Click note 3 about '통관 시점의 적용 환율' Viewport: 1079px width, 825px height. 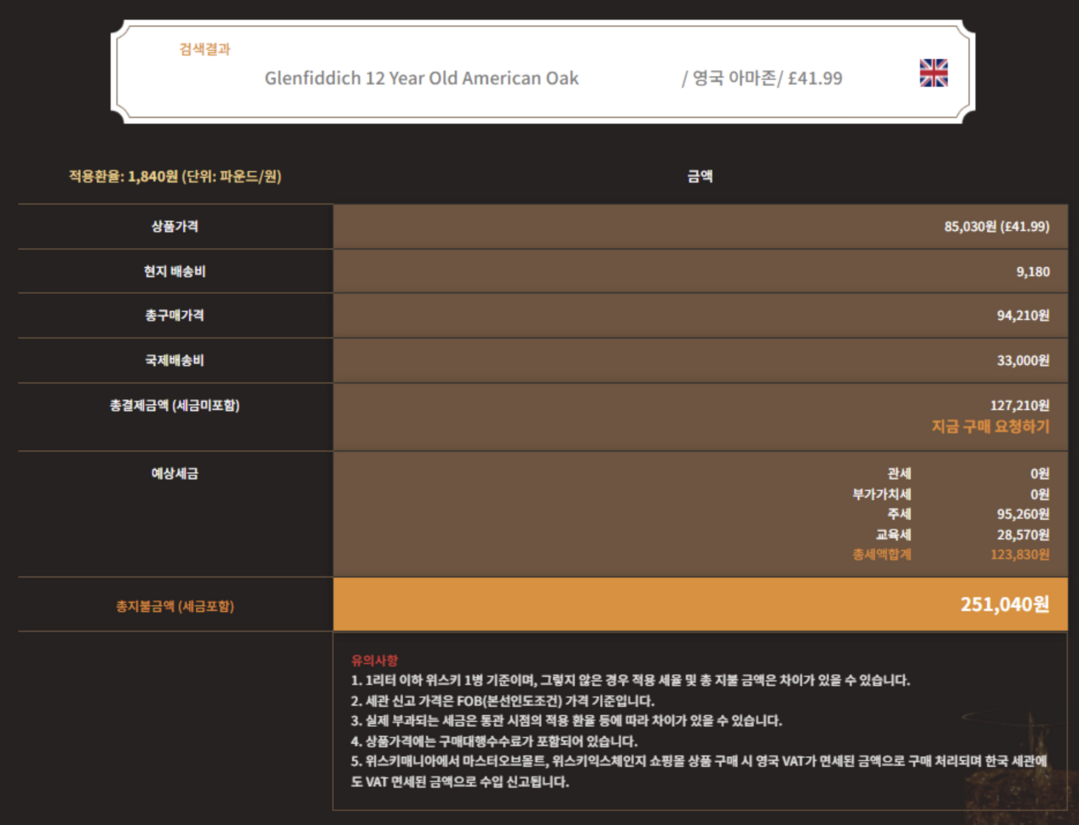point(566,721)
